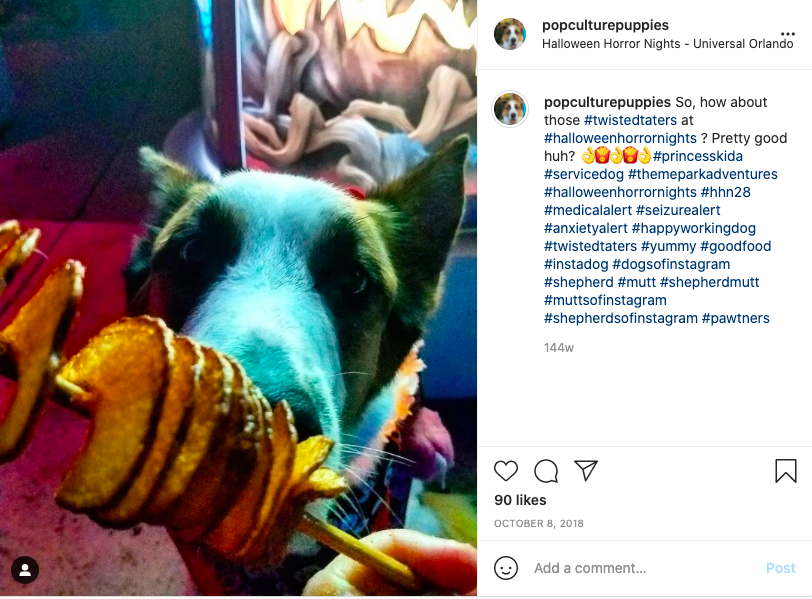Open caption author avatar thumbnail
The image size is (812, 599).
tap(510, 109)
